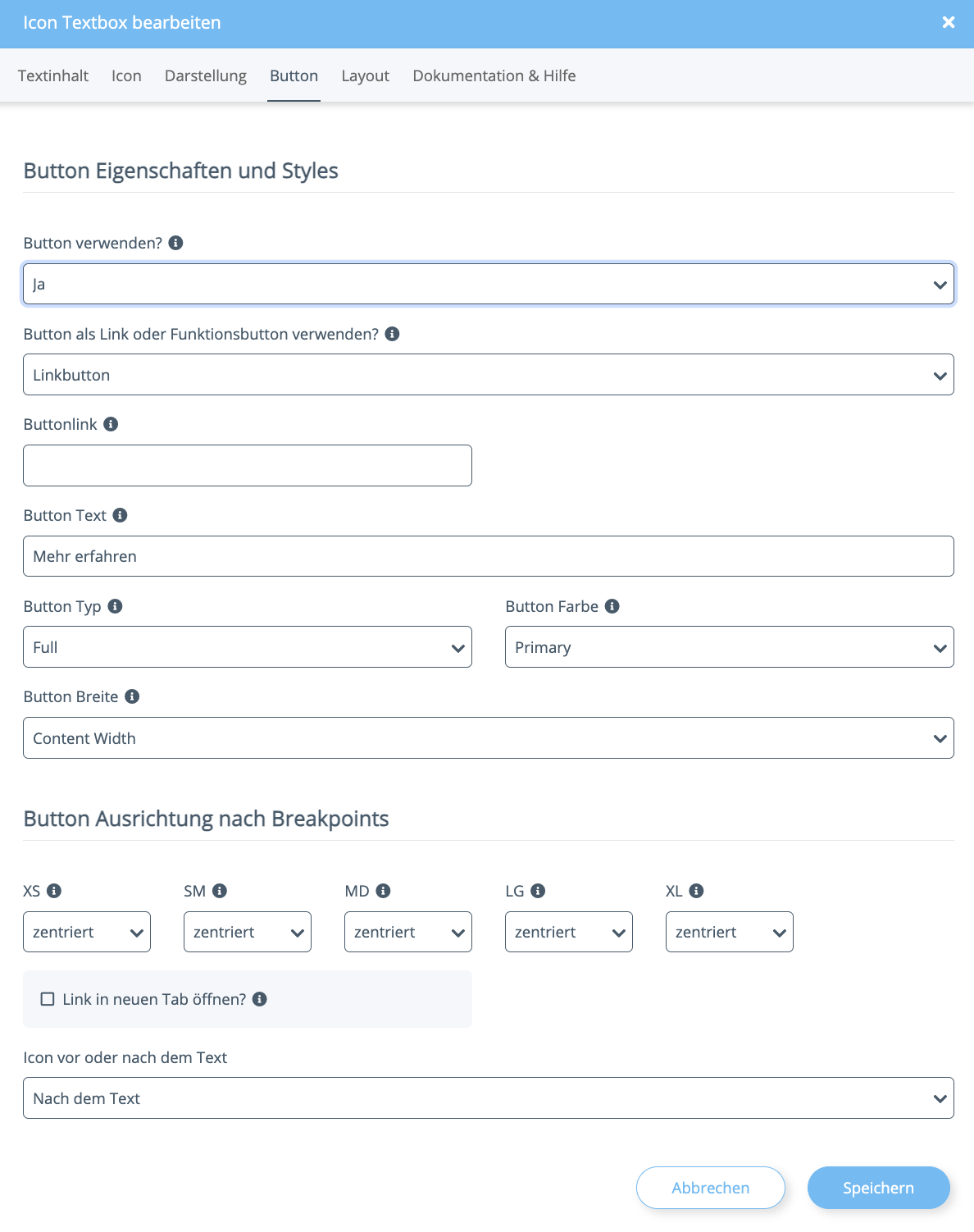The height and width of the screenshot is (1232, 974).
Task: Click info icon beside Button Typ
Action: [115, 606]
